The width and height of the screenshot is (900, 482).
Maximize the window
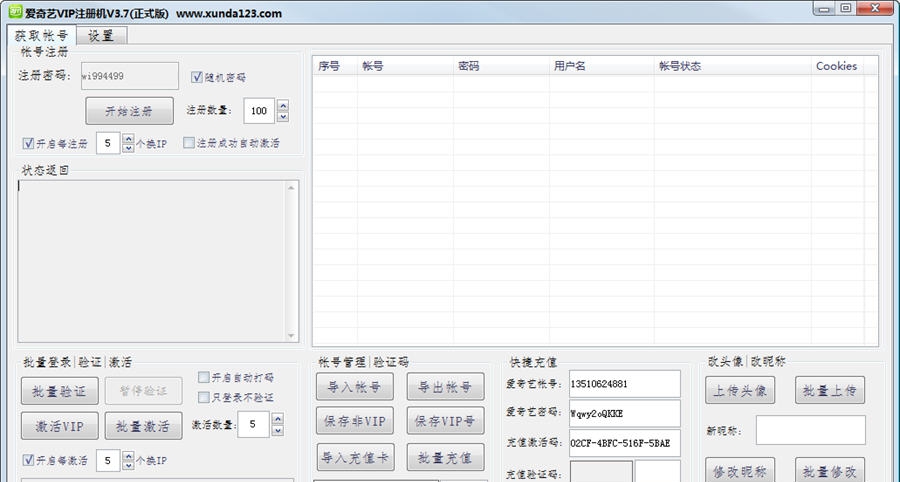click(x=845, y=9)
